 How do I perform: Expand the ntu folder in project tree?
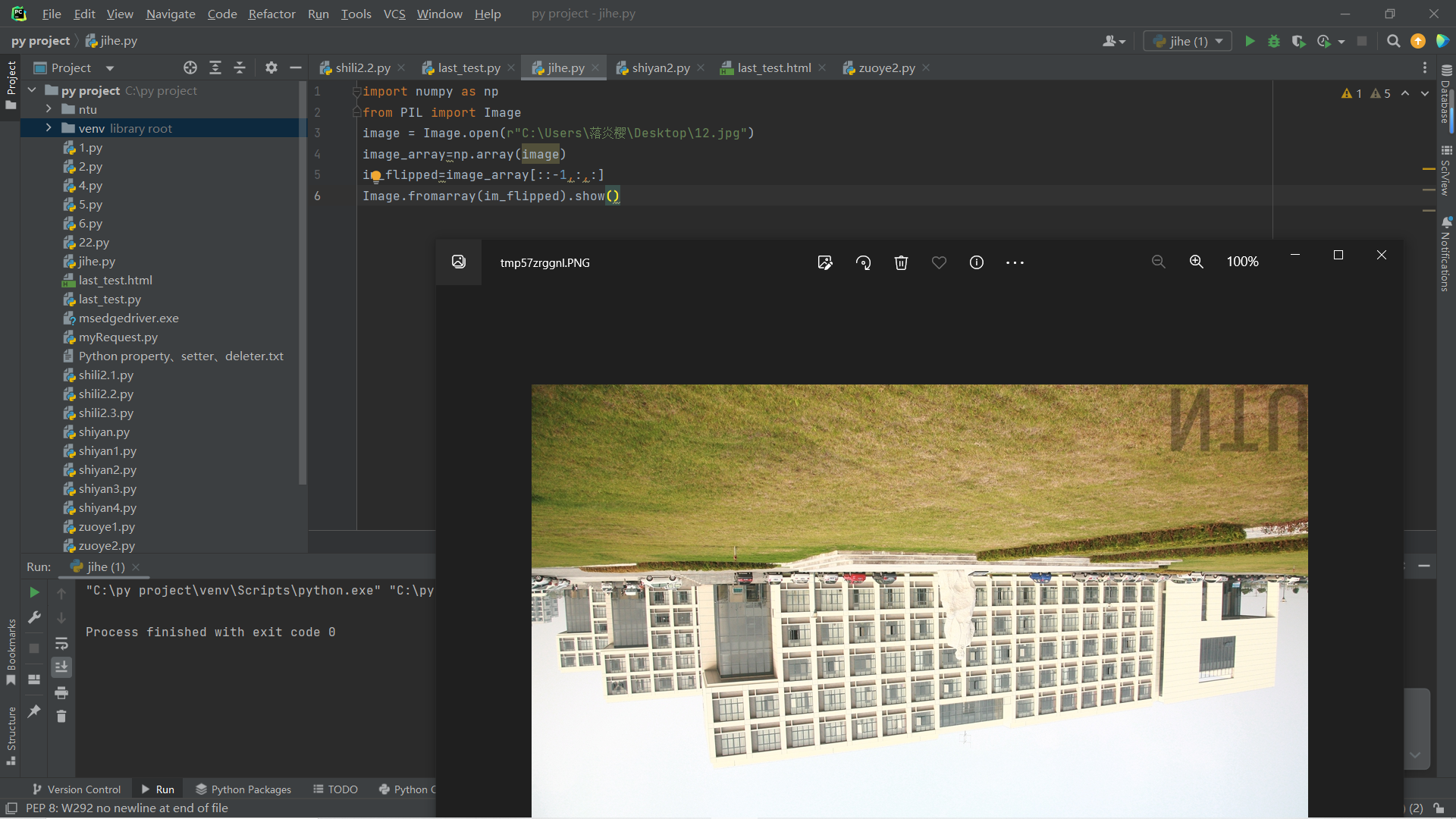[49, 110]
